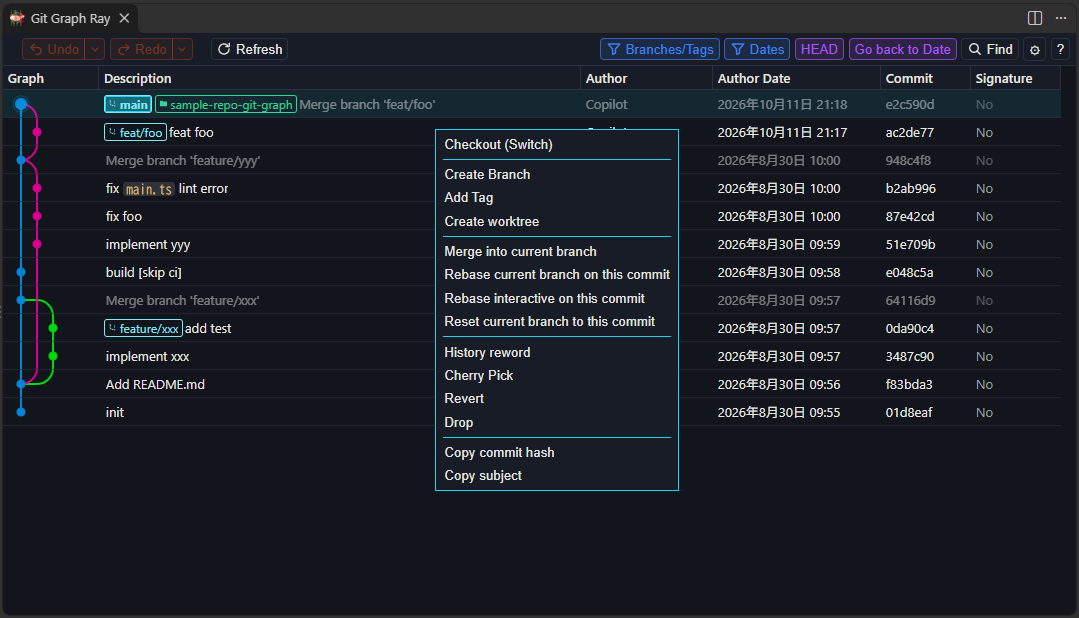Select commit "implement xxx"

coord(147,356)
